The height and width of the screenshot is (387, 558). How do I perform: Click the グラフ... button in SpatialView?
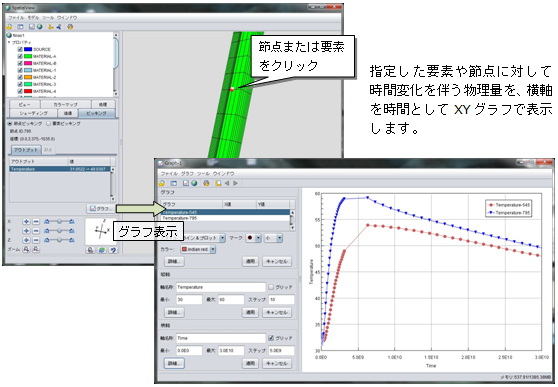101,209
